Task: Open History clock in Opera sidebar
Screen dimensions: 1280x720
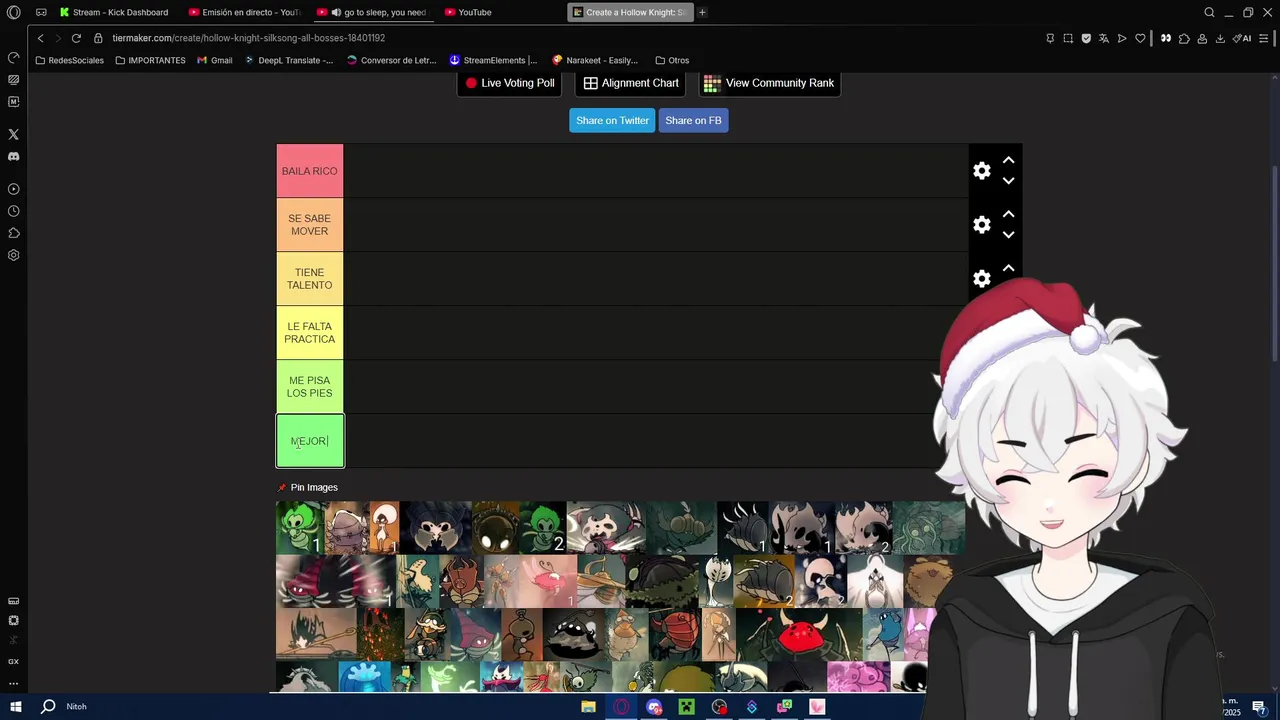Action: tap(13, 211)
